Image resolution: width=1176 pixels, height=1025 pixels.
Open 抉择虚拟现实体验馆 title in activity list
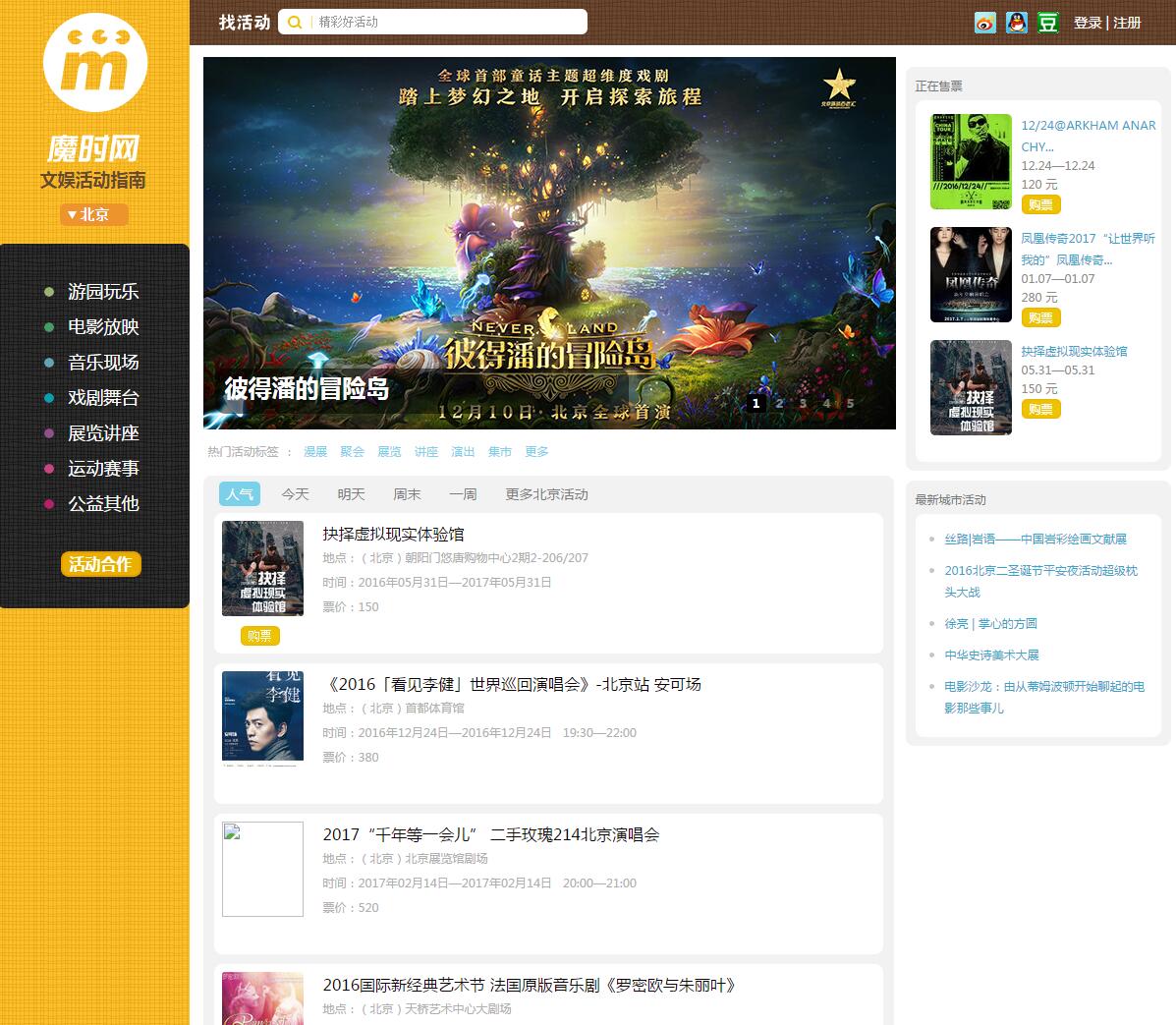pyautogui.click(x=394, y=534)
